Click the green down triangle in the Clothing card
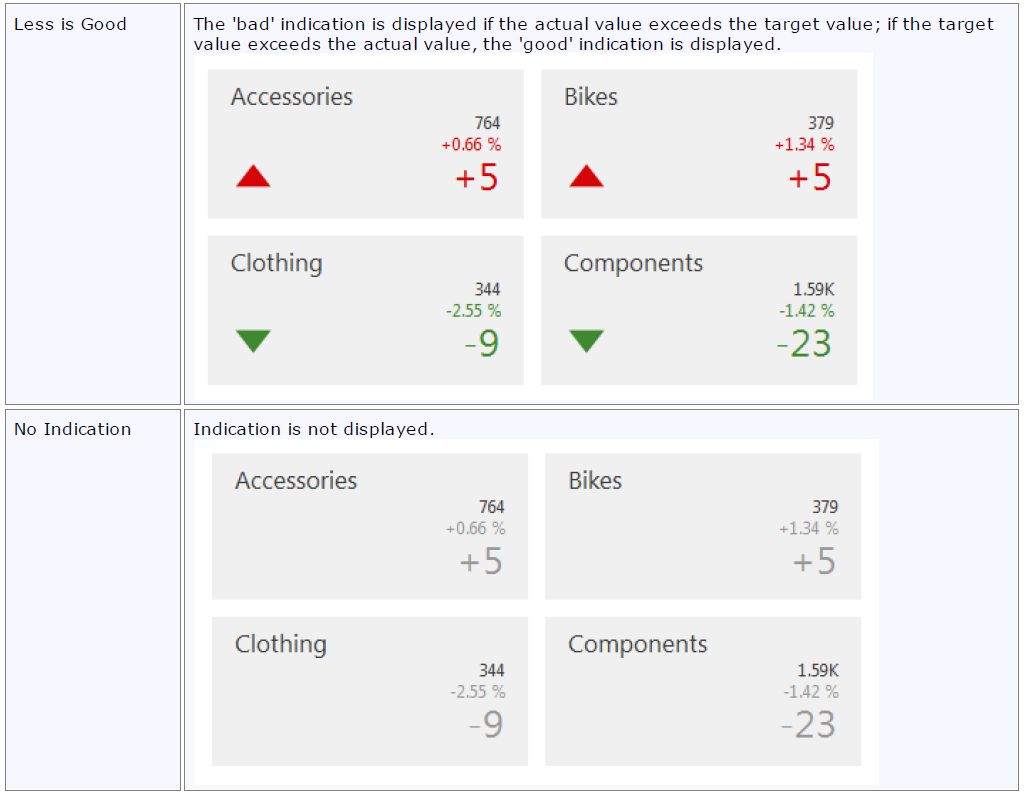The height and width of the screenshot is (793, 1027). pos(253,341)
